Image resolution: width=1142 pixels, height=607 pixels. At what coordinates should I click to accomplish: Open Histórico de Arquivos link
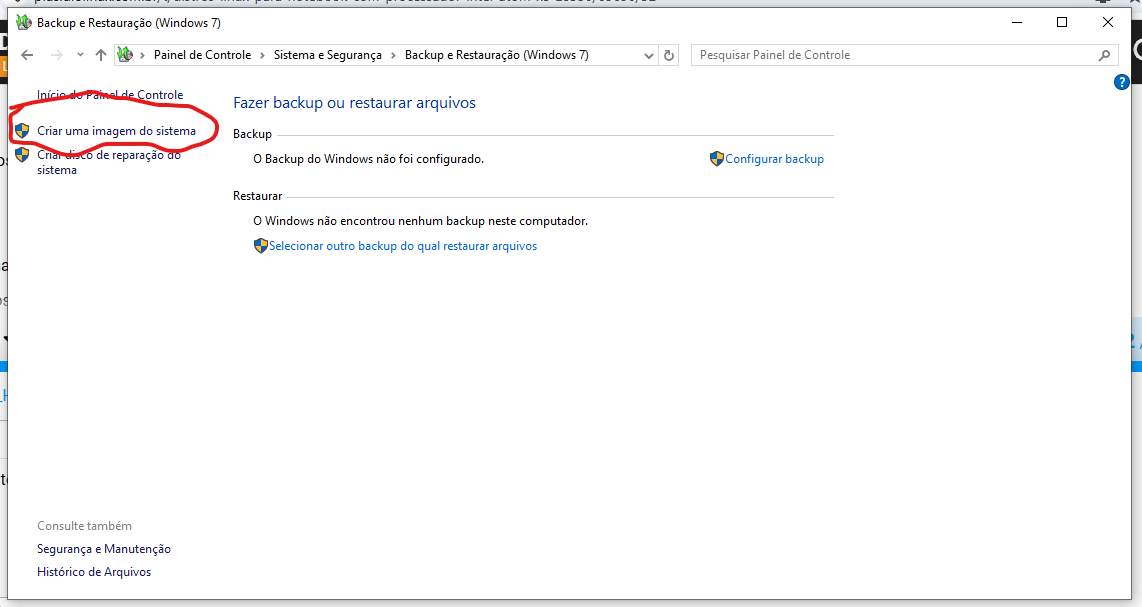(x=94, y=572)
